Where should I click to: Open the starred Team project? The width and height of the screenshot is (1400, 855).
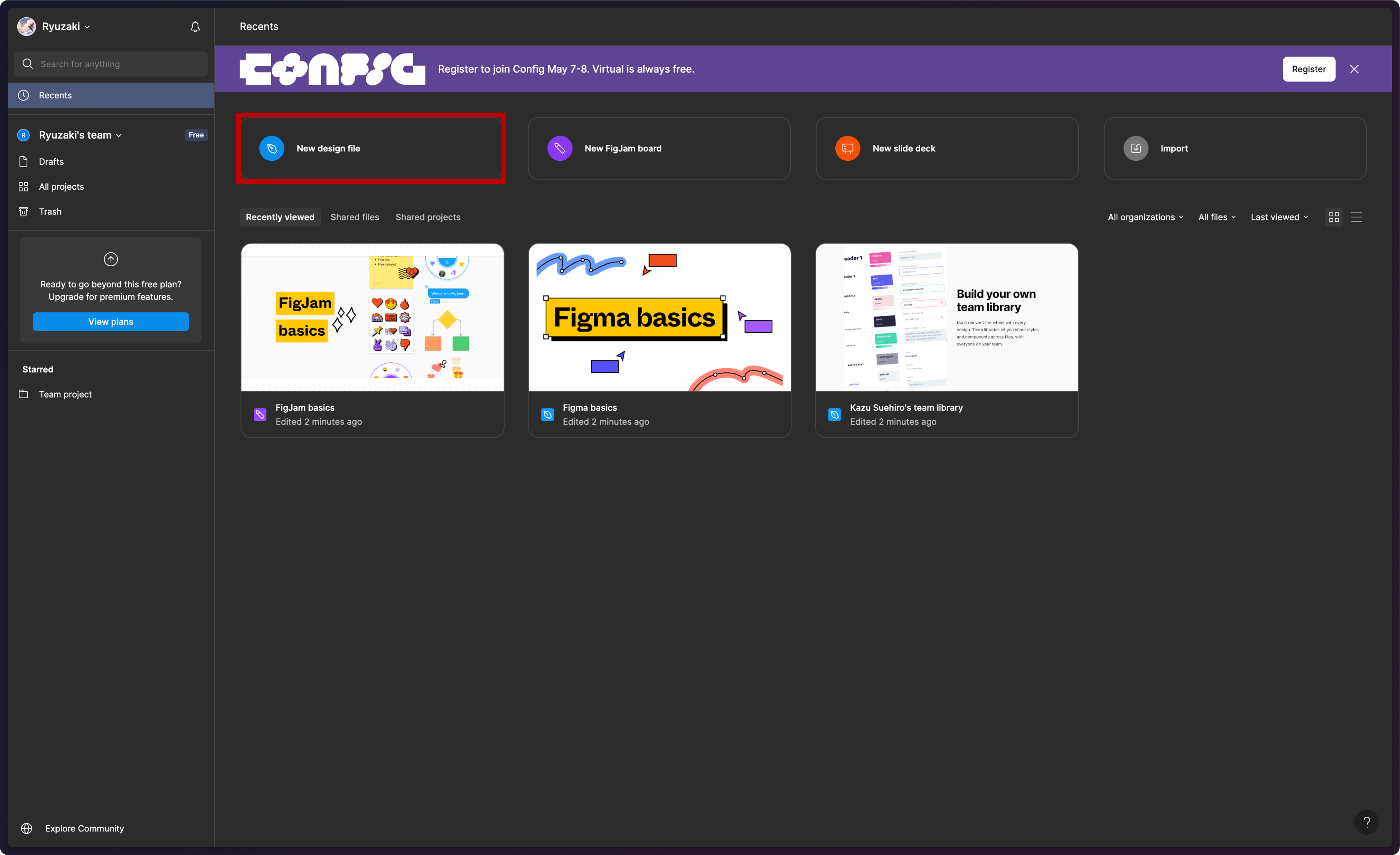point(111,394)
